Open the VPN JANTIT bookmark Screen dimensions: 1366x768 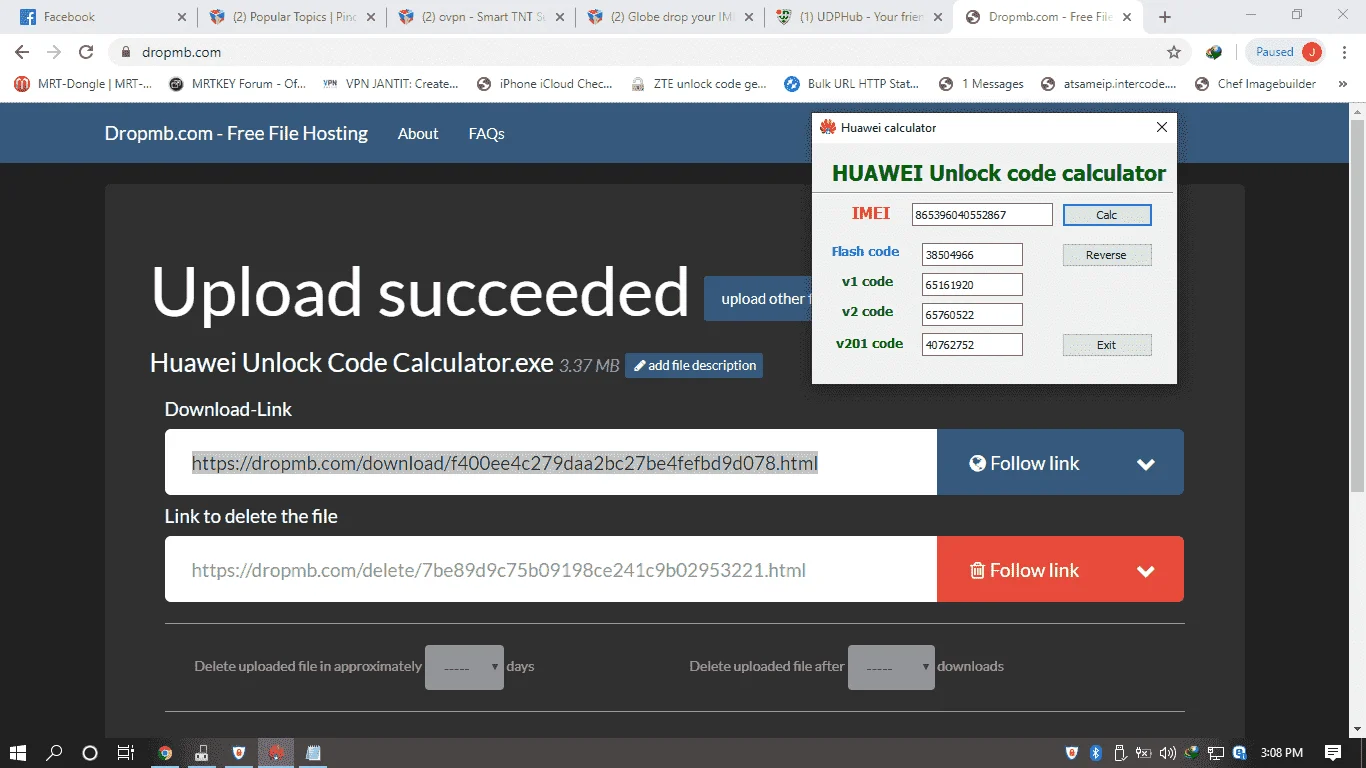pyautogui.click(x=391, y=84)
